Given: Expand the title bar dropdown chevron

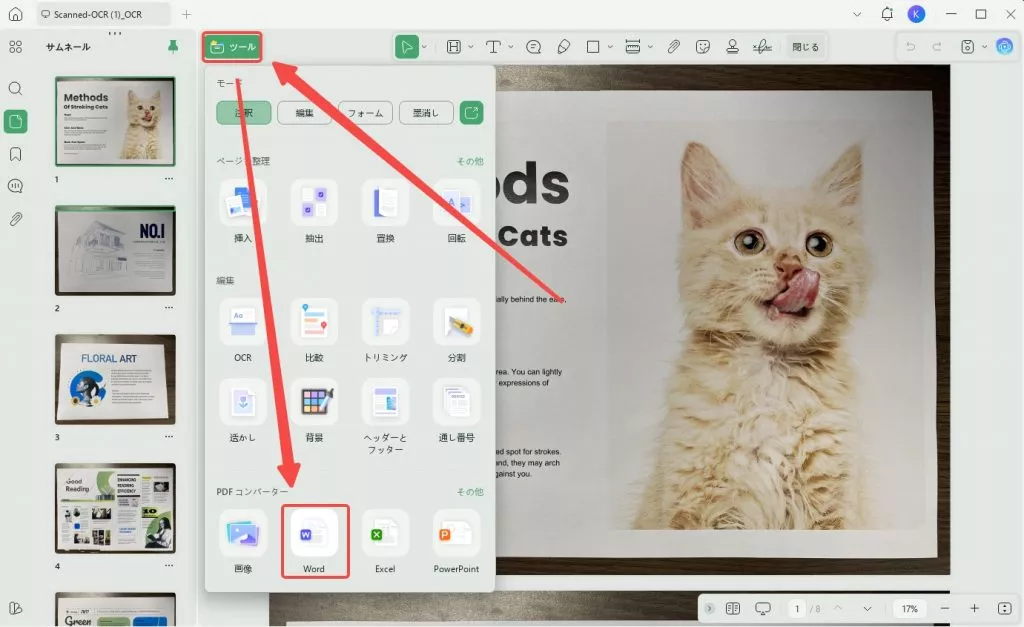Looking at the screenshot, I should pyautogui.click(x=857, y=14).
